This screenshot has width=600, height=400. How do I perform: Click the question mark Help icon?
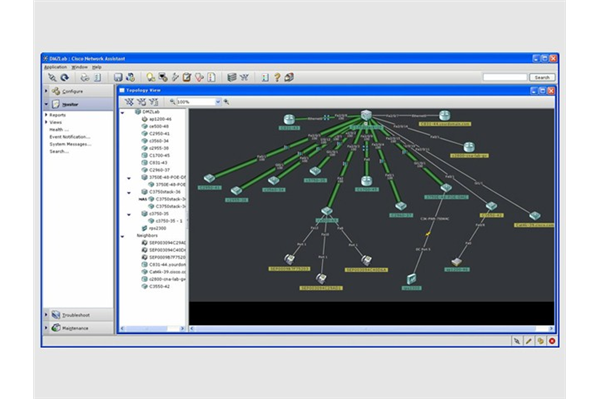277,78
